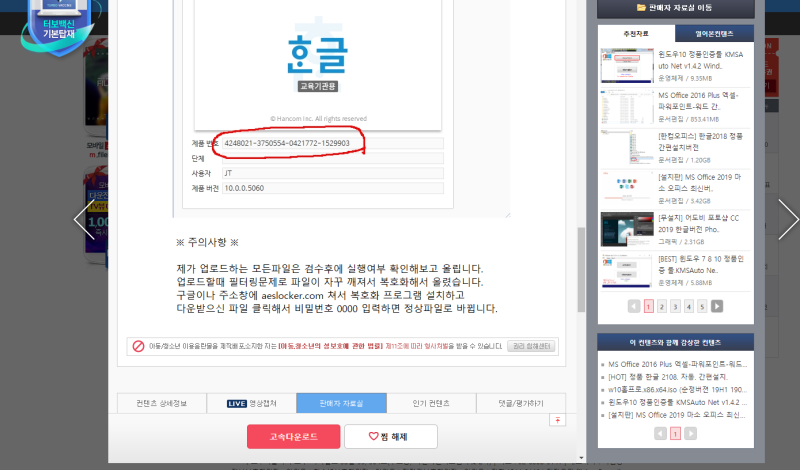Open co-viewed item MS Office 2016 Plus

click(x=678, y=364)
